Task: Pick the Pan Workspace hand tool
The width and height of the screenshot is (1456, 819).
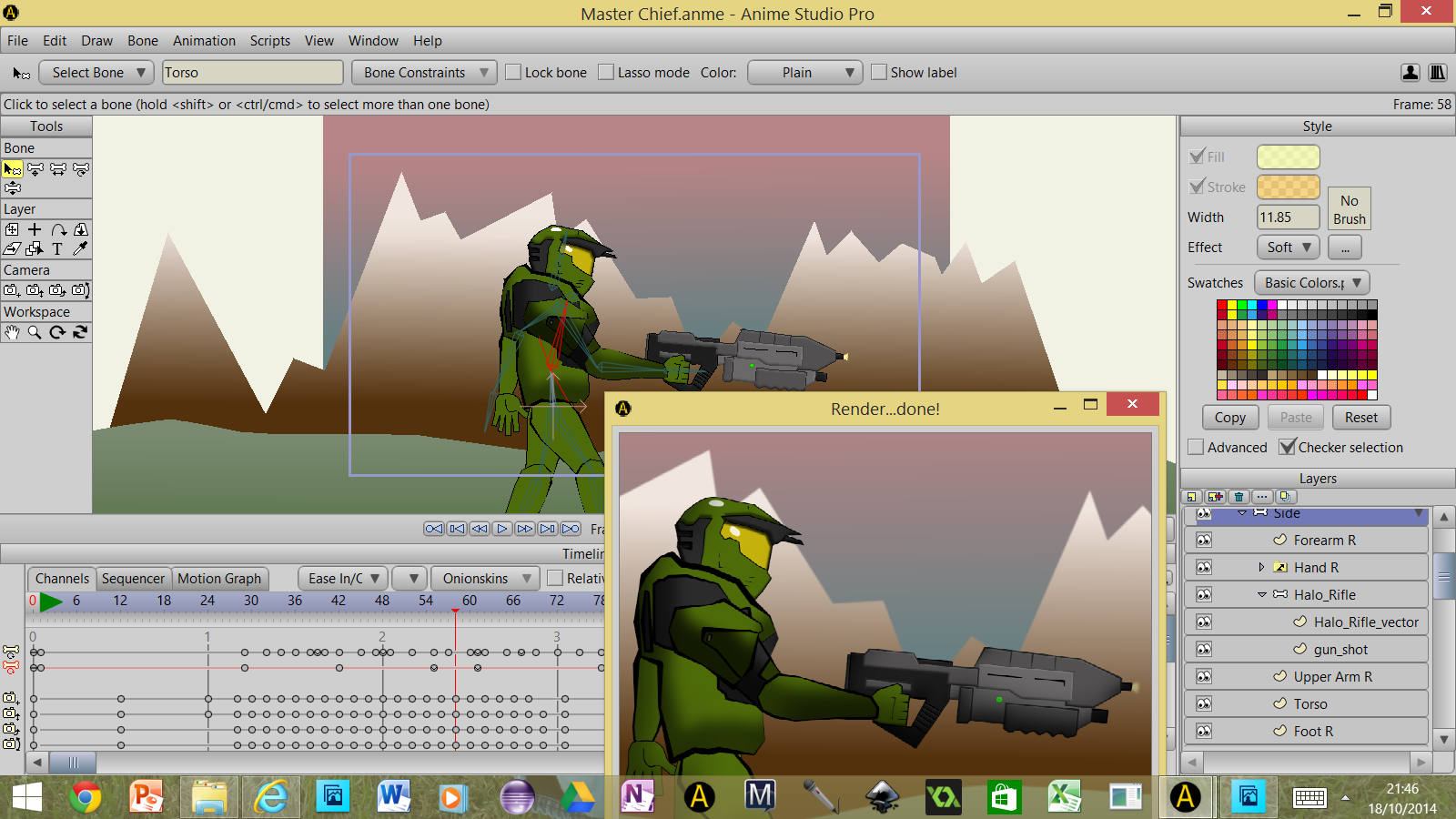Action: coord(12,332)
